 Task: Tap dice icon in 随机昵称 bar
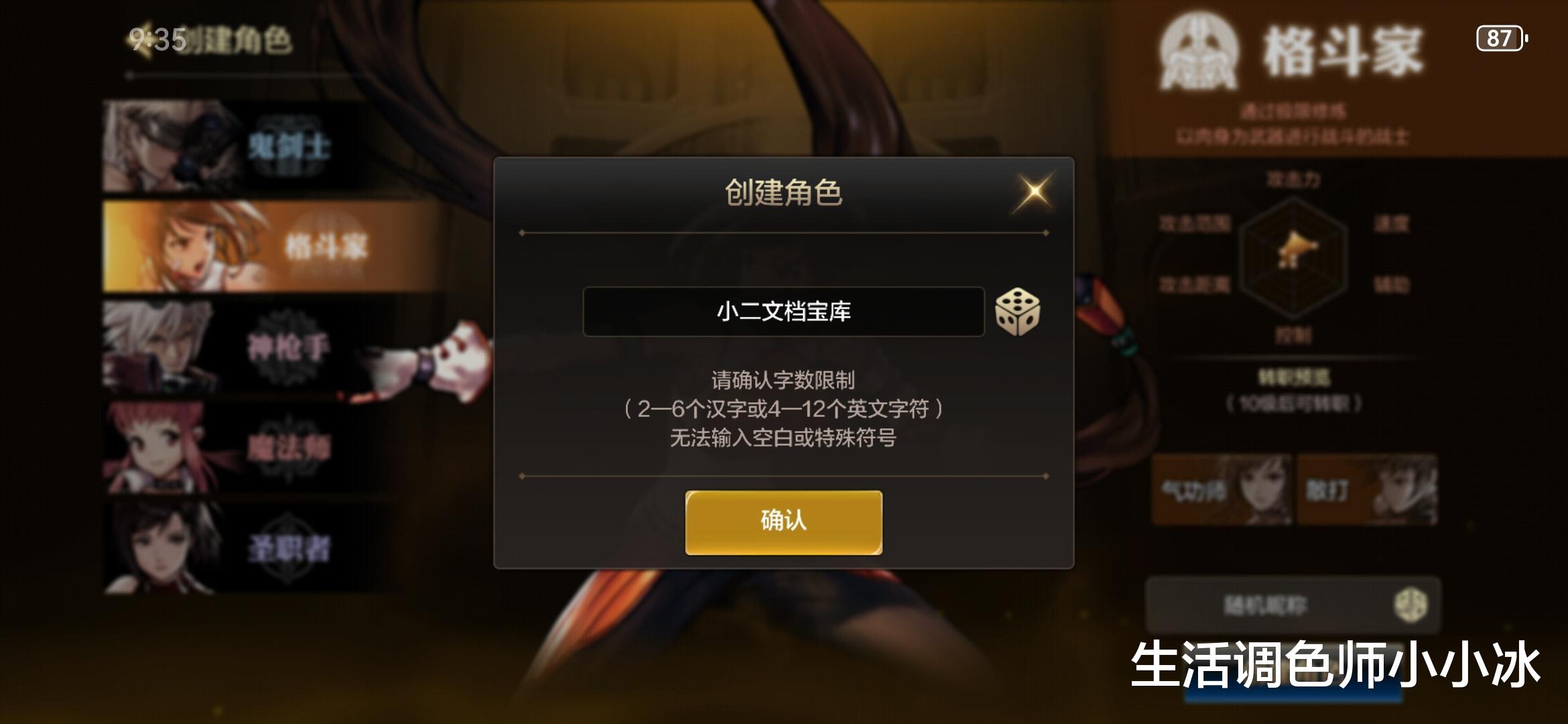coord(1411,605)
